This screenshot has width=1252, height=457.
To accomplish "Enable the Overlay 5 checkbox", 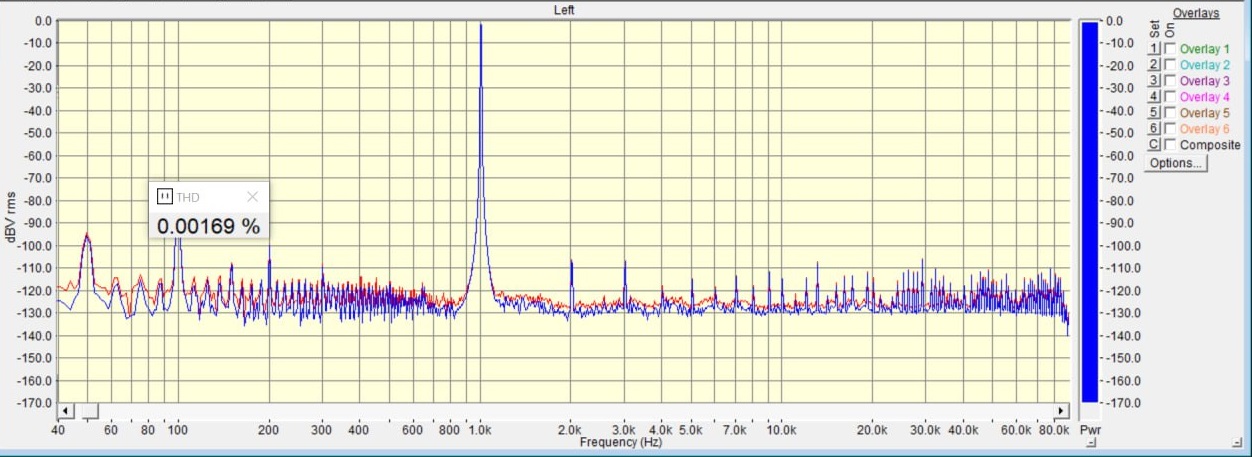I will tap(1170, 113).
